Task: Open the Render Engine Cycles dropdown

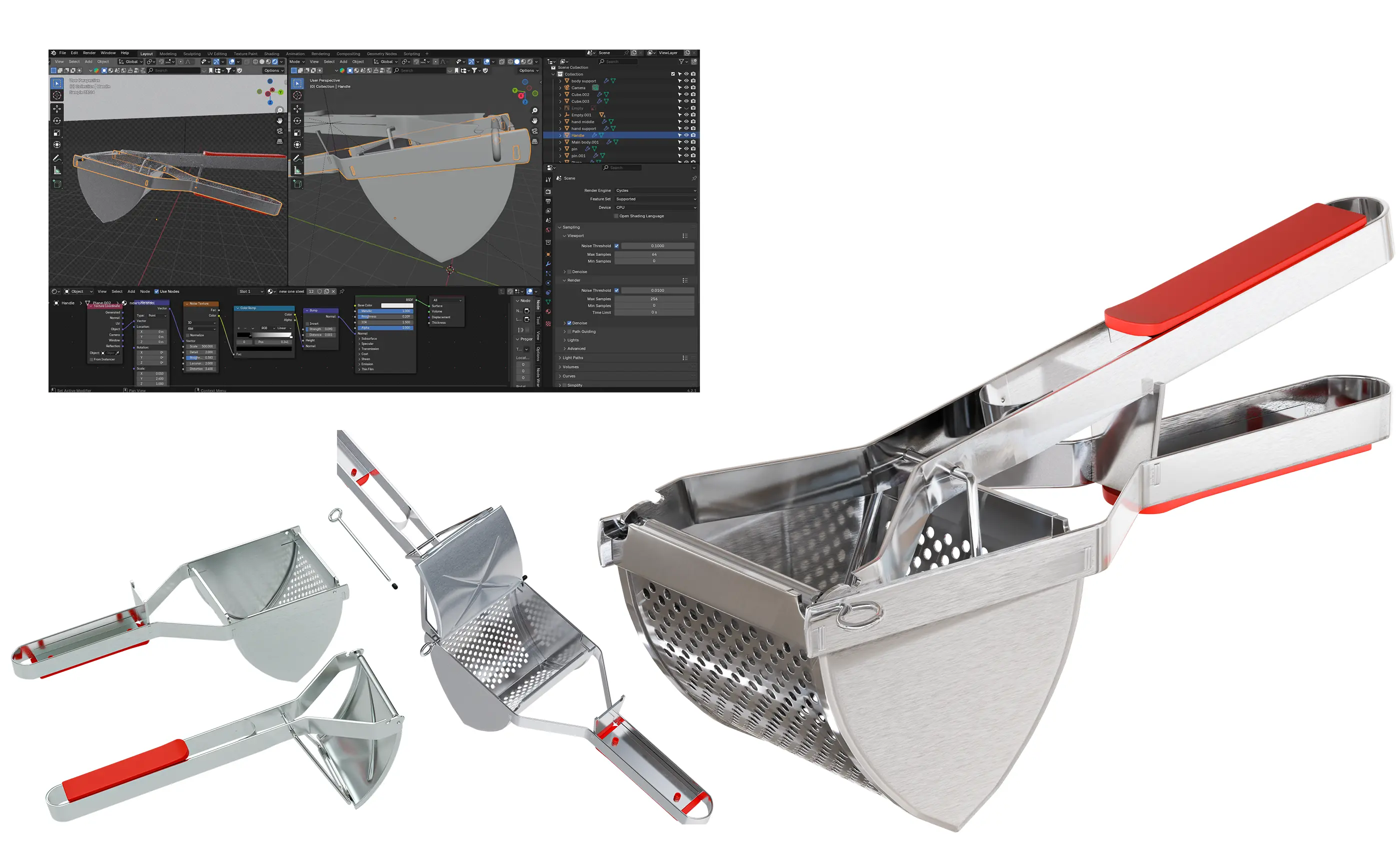Action: (x=655, y=190)
